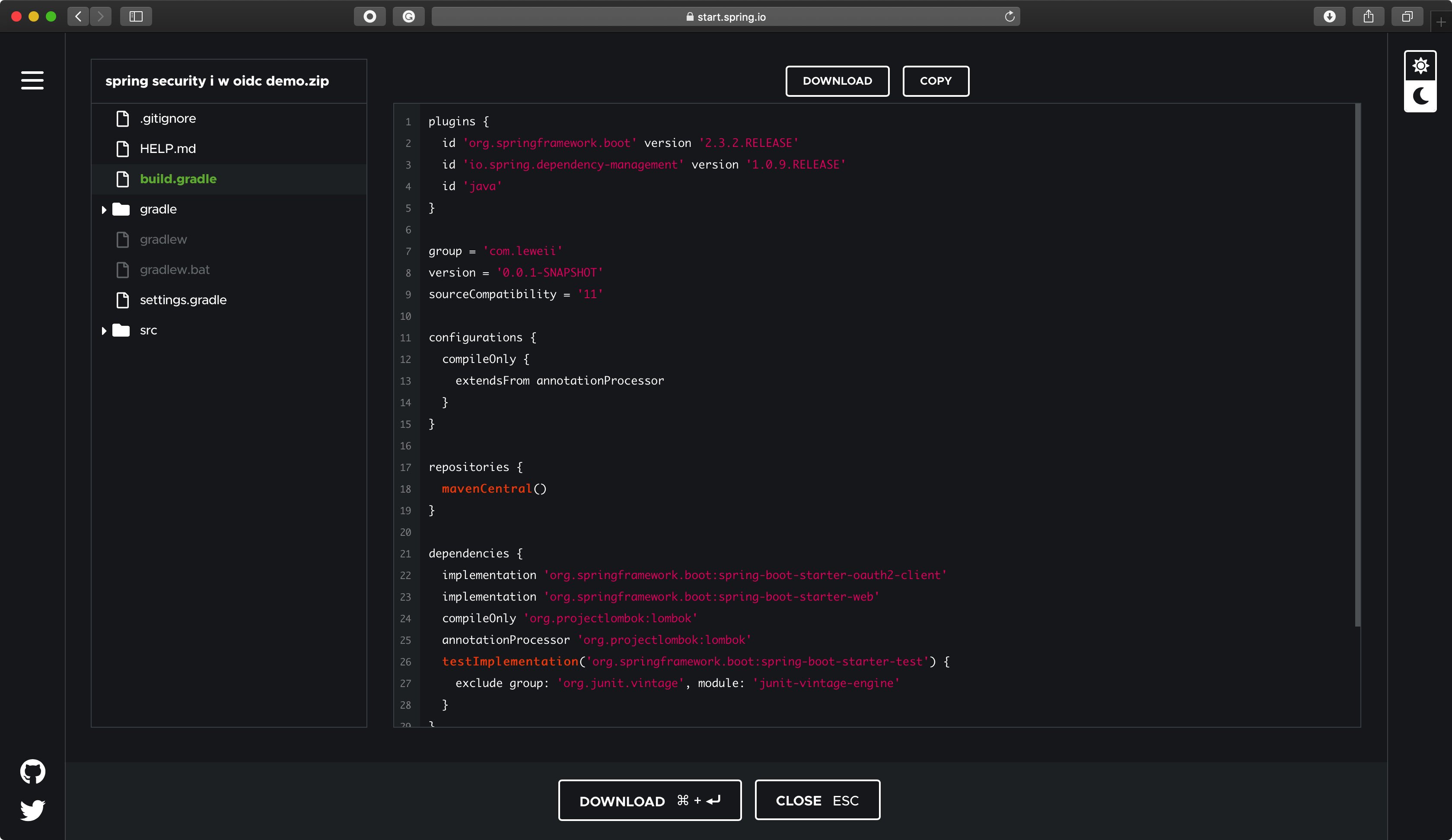
Task: Click the gradle folder icon
Action: click(121, 209)
